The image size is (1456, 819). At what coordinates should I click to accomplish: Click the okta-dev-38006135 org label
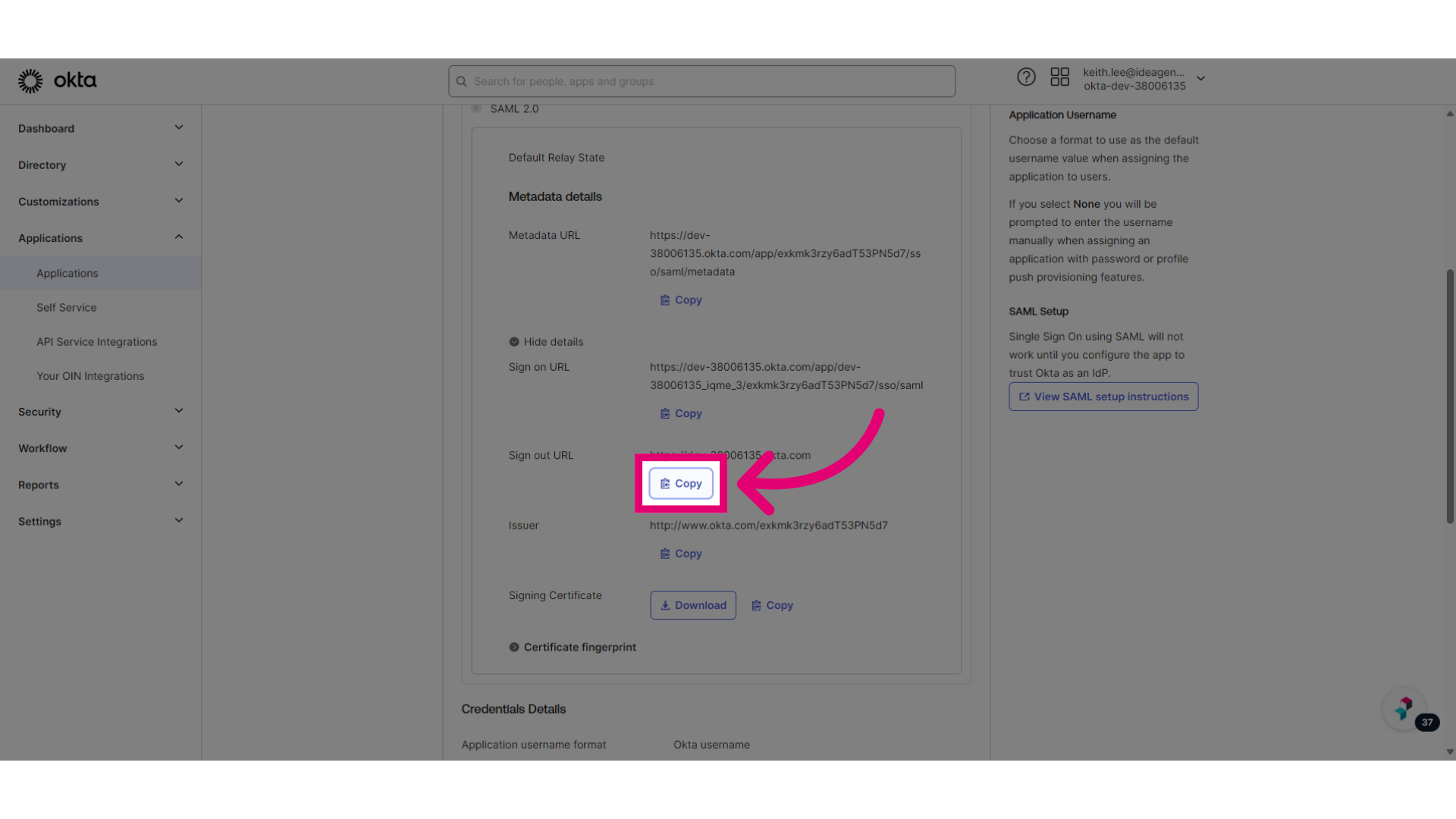pos(1134,86)
